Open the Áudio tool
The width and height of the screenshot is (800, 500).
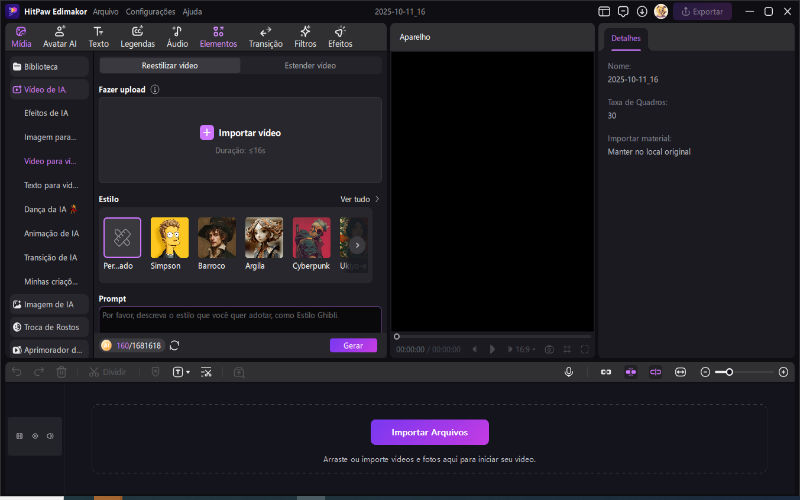pos(177,37)
